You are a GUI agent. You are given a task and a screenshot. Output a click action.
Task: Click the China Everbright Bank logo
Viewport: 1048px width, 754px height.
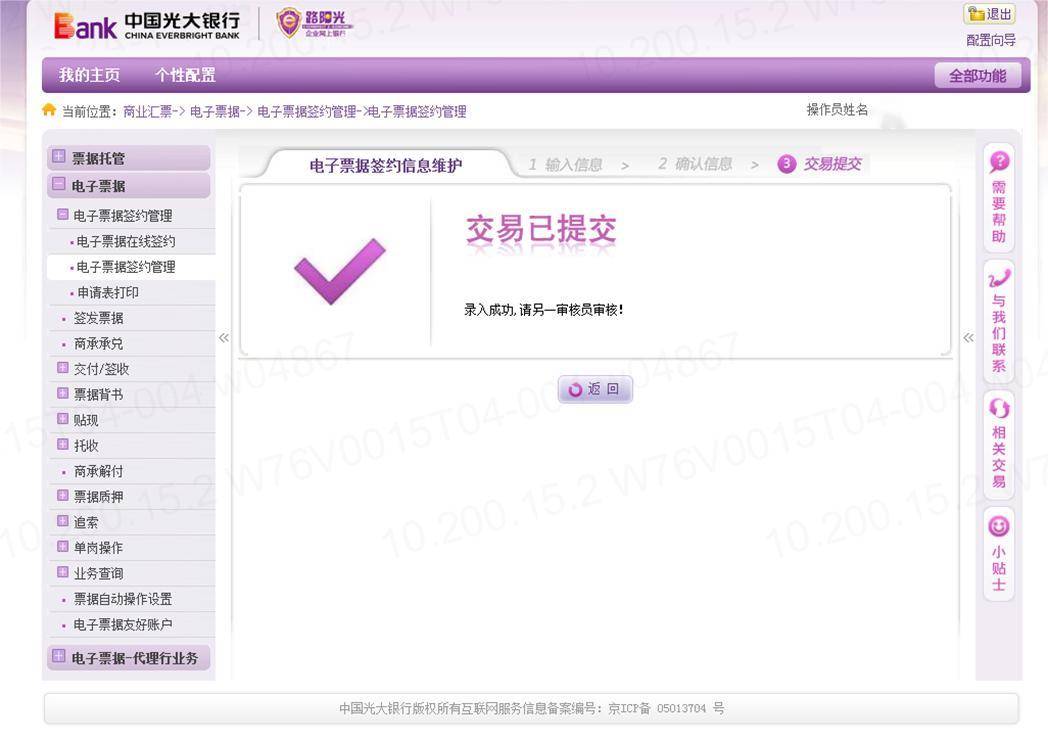(146, 26)
